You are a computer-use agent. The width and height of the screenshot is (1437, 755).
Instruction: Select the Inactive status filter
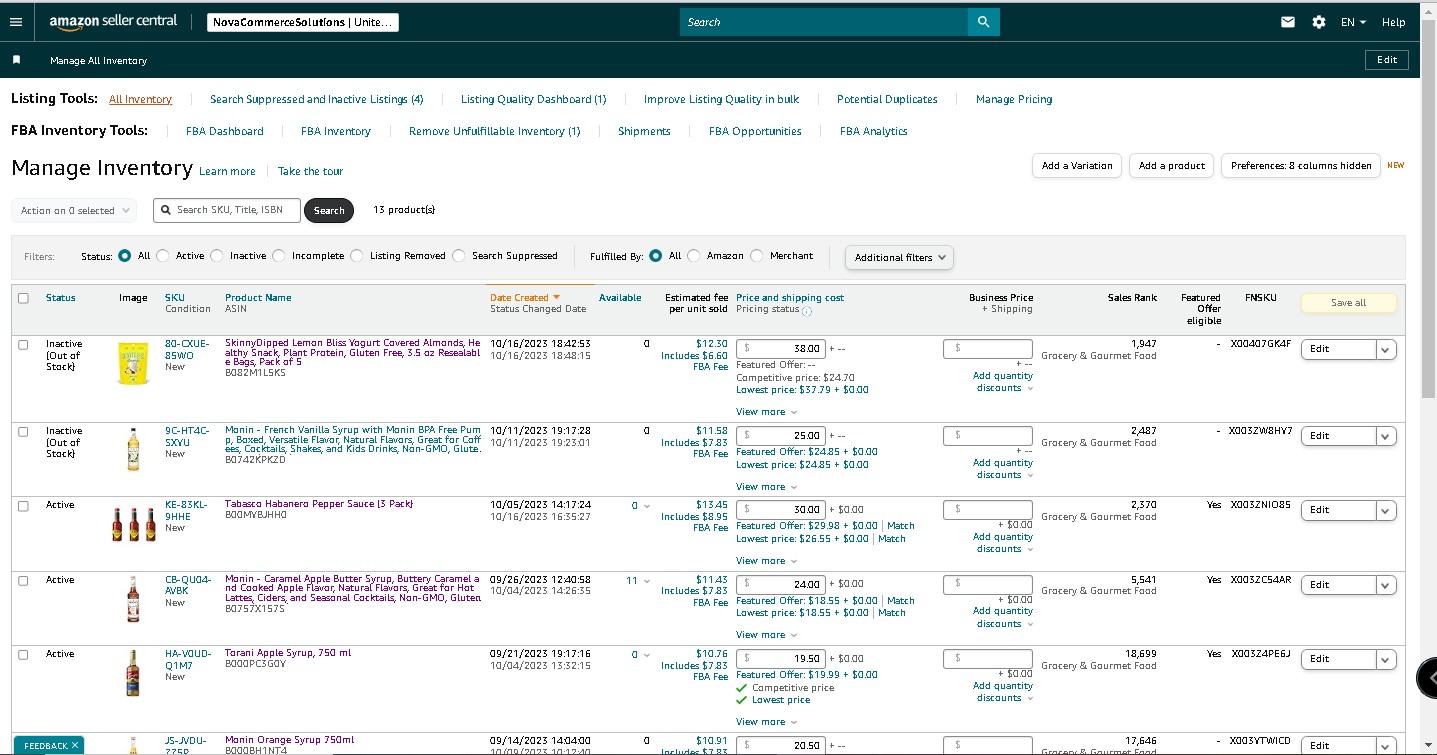[x=217, y=256]
